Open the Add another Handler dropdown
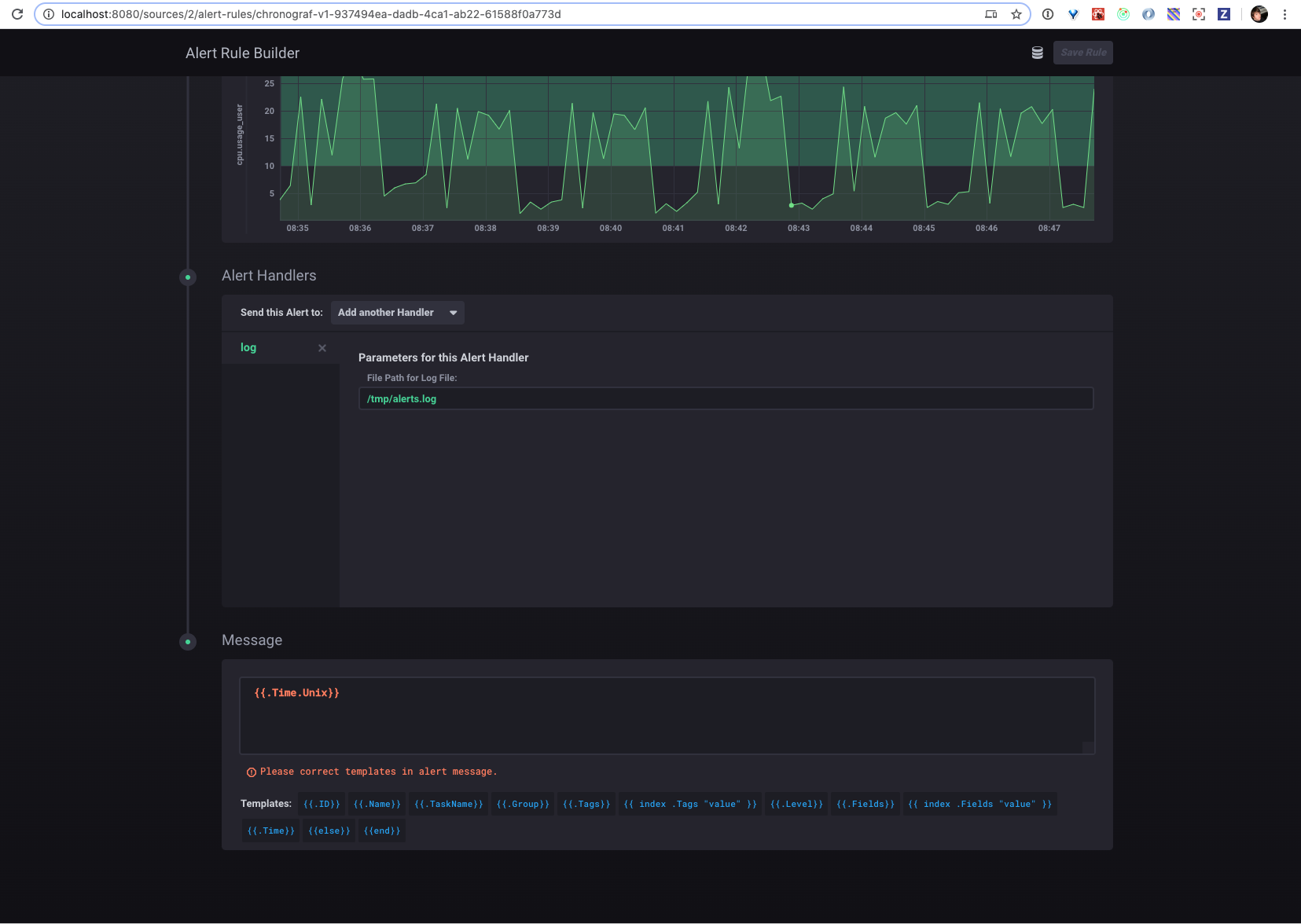This screenshot has width=1301, height=924. point(397,312)
